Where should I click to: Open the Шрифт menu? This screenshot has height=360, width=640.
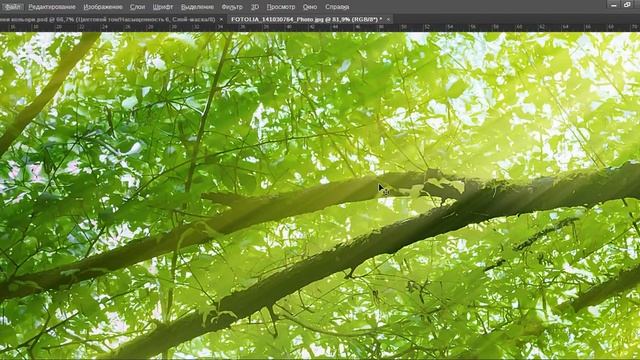pyautogui.click(x=162, y=7)
